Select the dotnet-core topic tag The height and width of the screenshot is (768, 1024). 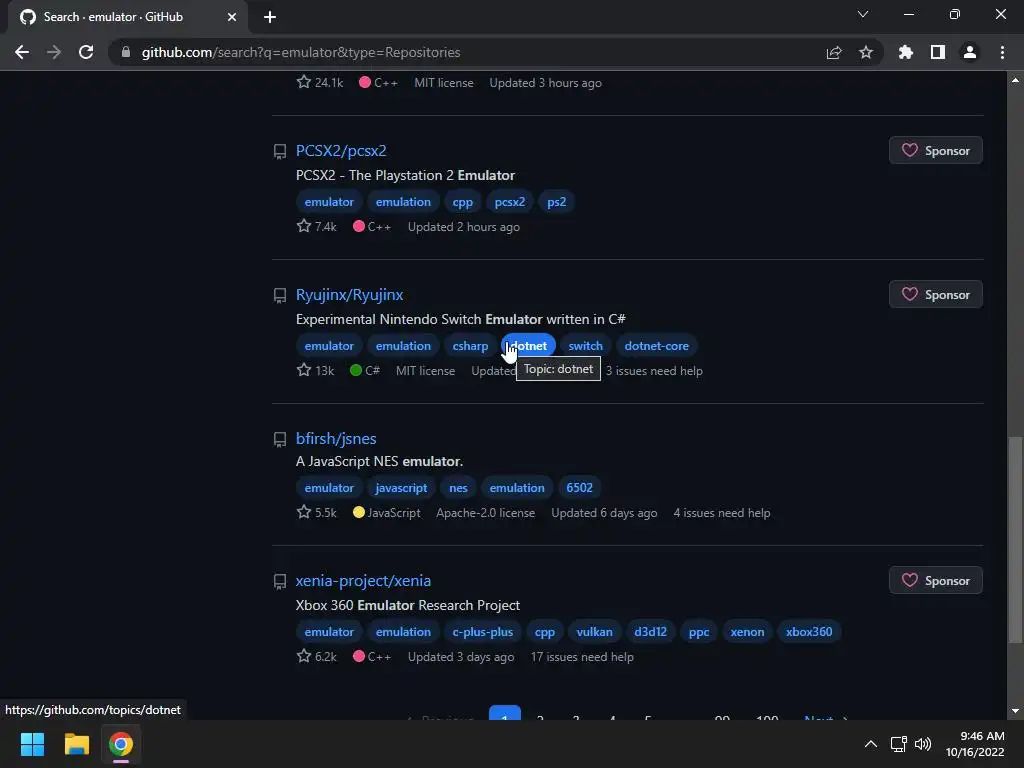[x=656, y=345]
